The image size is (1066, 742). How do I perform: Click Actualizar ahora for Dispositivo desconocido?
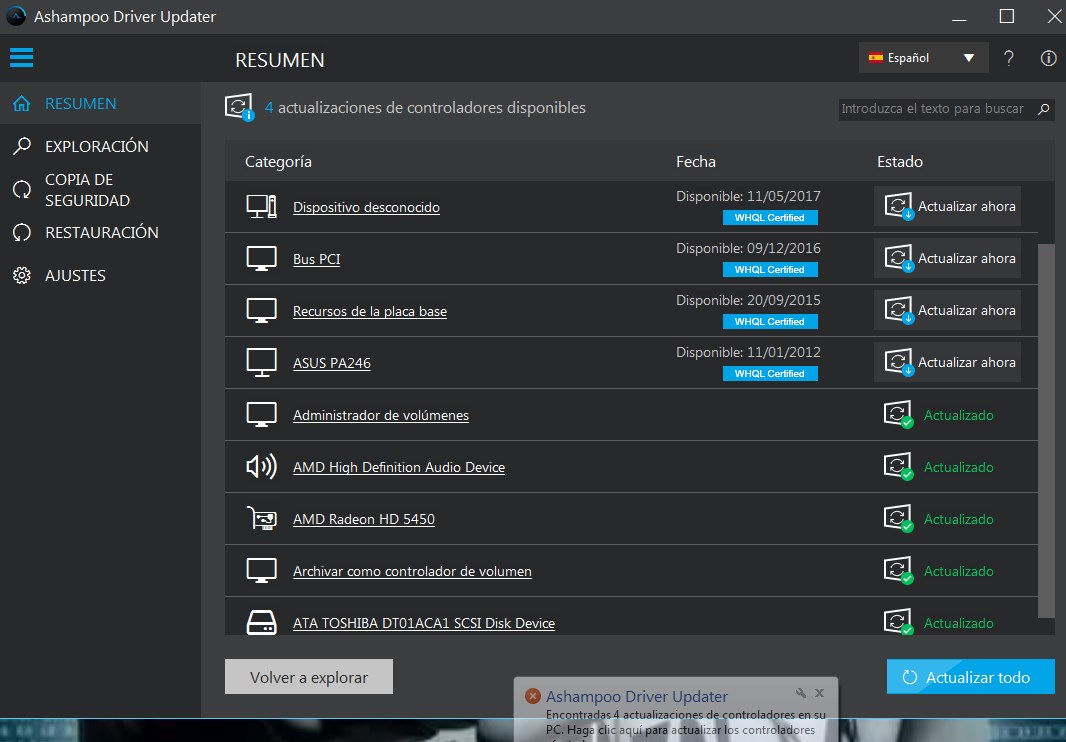pos(947,206)
